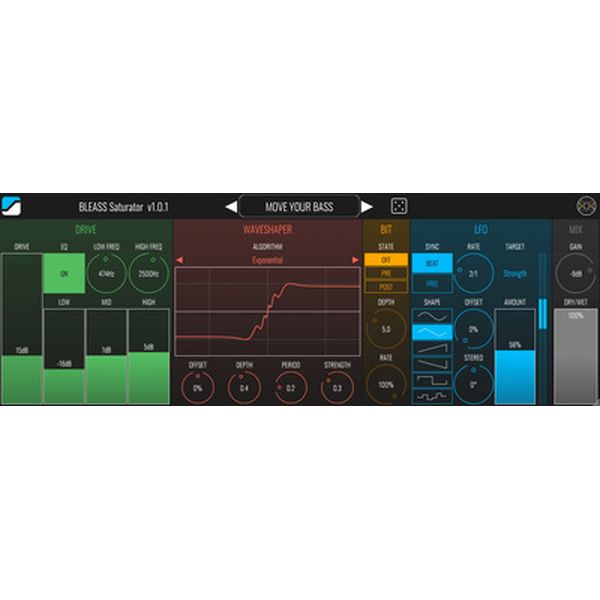600x600 pixels.
Task: Open the MOVE YOUR BASS preset menu
Action: point(299,207)
